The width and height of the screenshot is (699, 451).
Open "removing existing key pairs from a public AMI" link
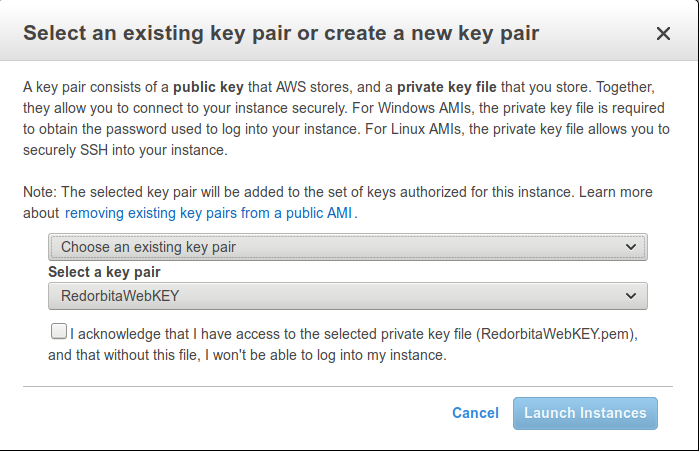click(x=210, y=213)
